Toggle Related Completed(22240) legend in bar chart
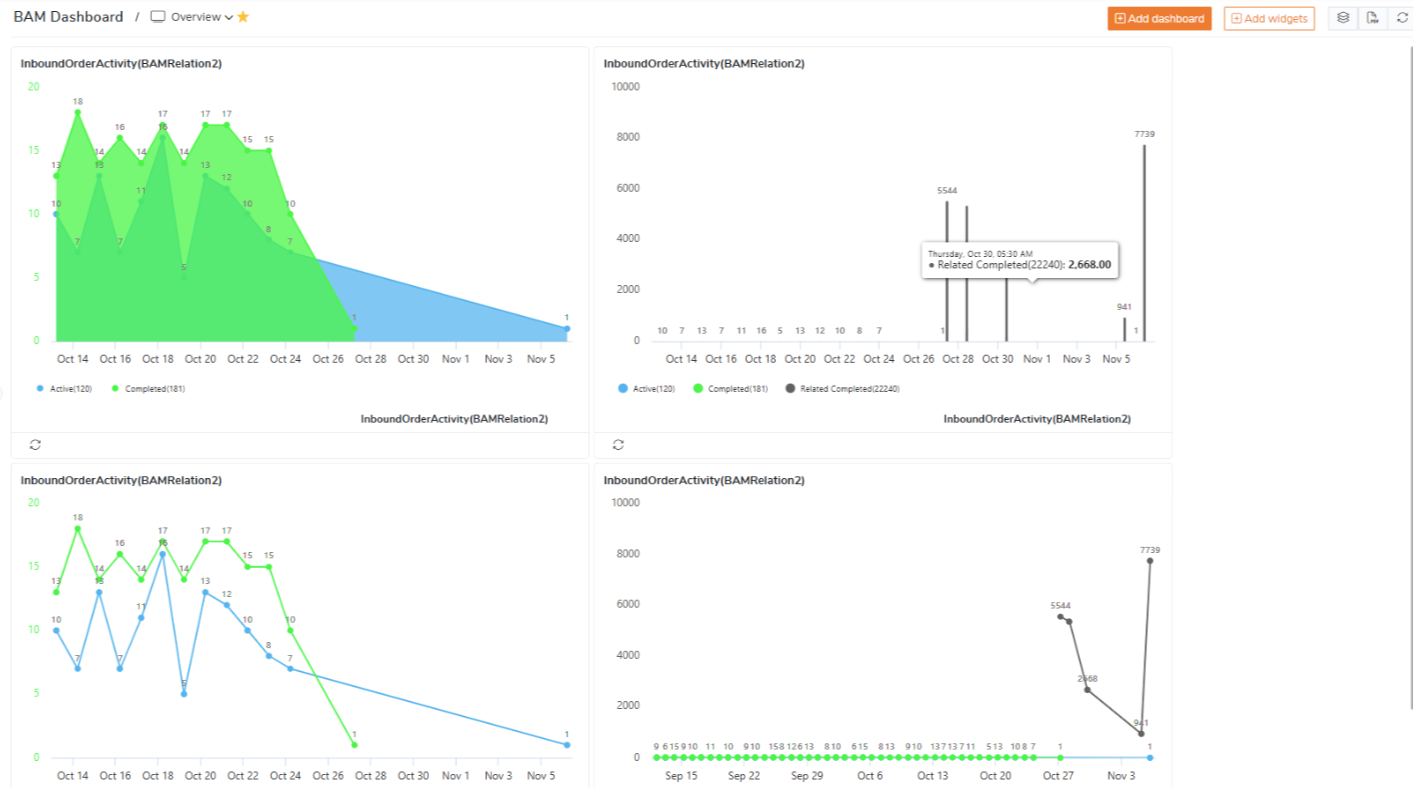Screen dimensions: 1413x793 point(842,388)
